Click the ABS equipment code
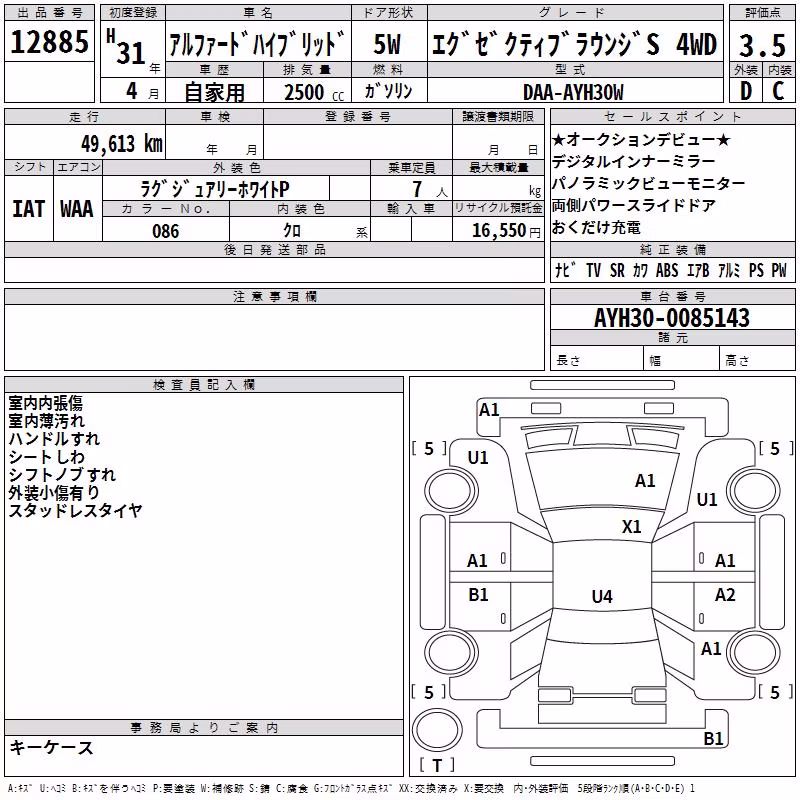 click(667, 270)
